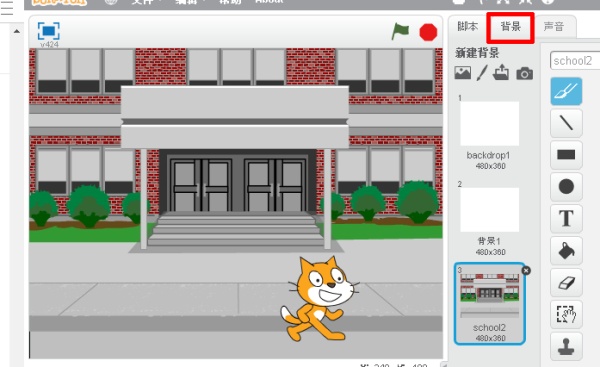Upload backdrop from file icon
Viewport: 600px width, 367px height.
click(x=501, y=72)
